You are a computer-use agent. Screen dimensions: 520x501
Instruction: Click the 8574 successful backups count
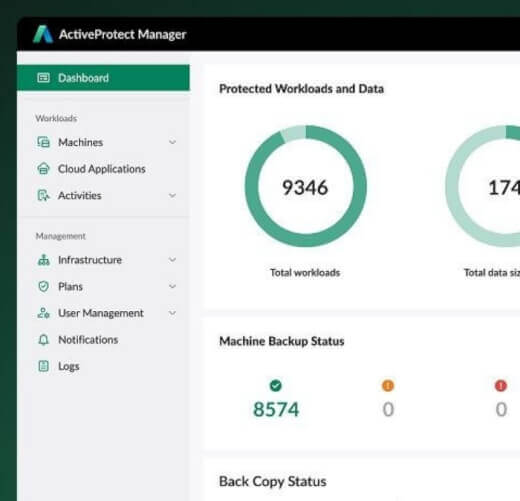click(276, 409)
